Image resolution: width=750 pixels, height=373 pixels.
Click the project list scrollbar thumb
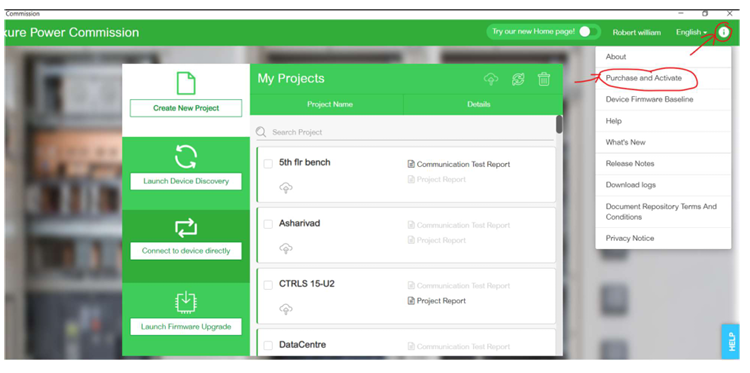tap(559, 124)
